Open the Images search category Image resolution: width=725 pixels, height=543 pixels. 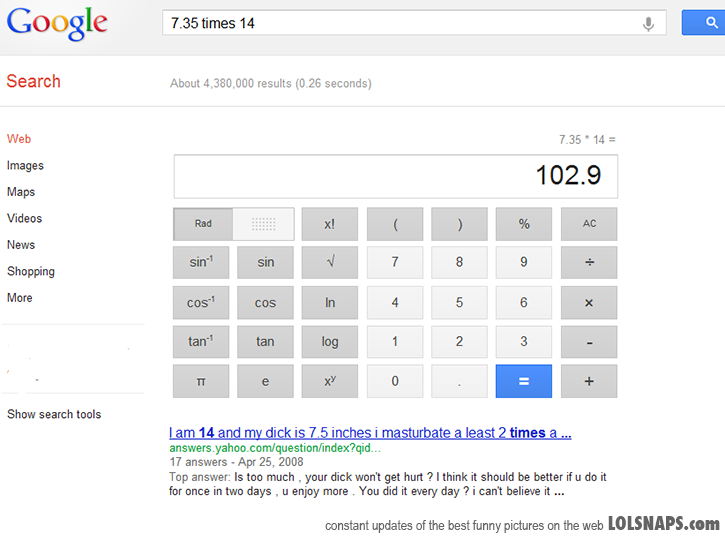[x=25, y=166]
